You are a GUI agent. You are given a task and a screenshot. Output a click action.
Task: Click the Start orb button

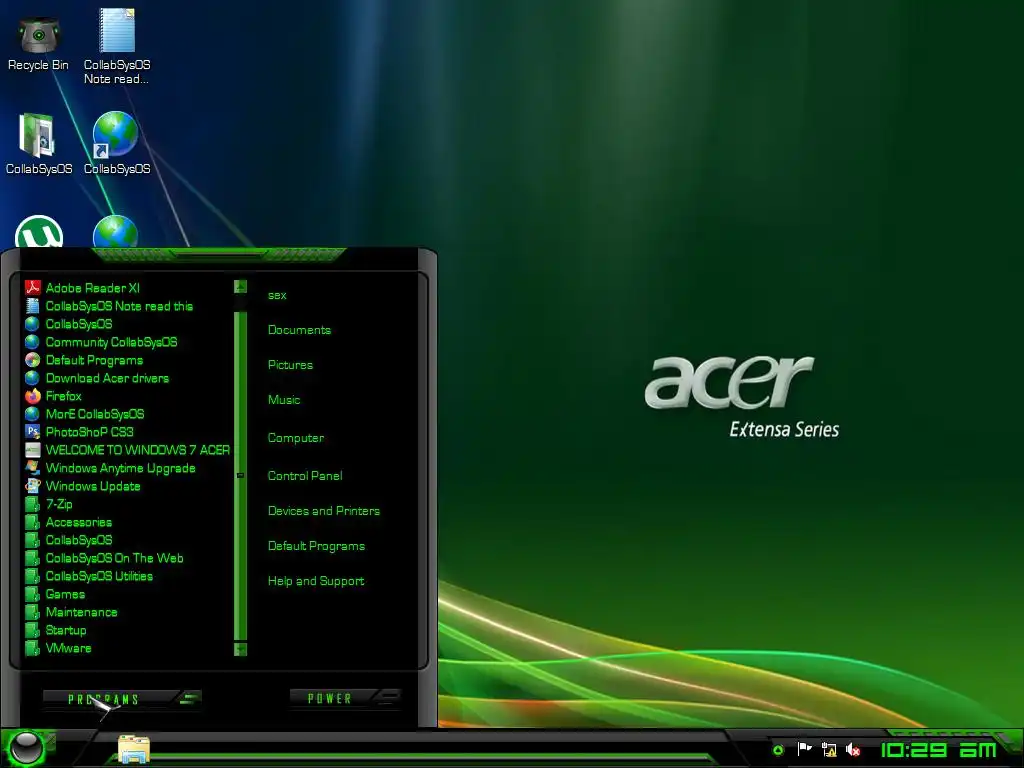[x=26, y=748]
